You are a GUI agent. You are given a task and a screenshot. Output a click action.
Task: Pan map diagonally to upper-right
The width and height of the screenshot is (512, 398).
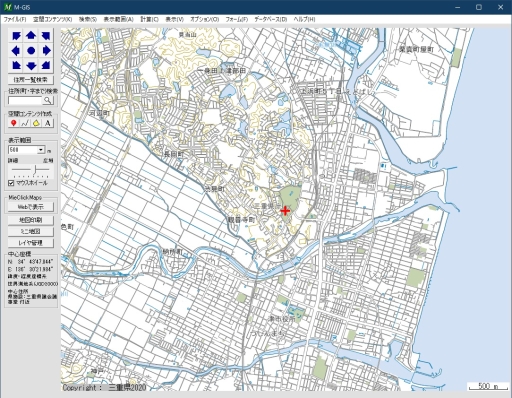pyautogui.click(x=46, y=35)
